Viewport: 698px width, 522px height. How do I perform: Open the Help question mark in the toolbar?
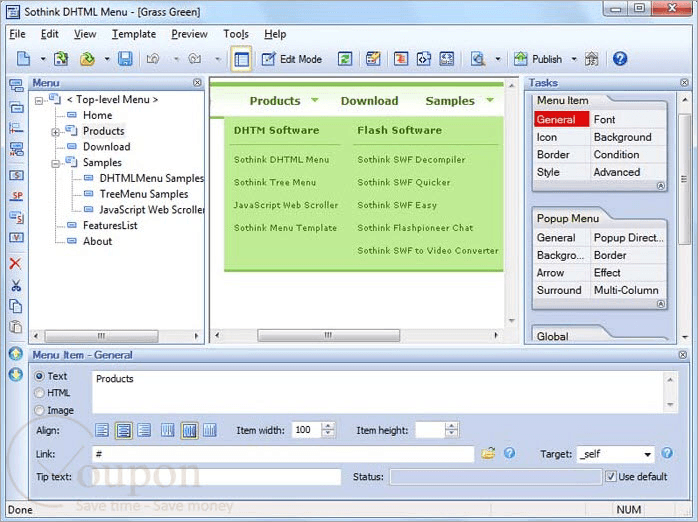coord(620,59)
